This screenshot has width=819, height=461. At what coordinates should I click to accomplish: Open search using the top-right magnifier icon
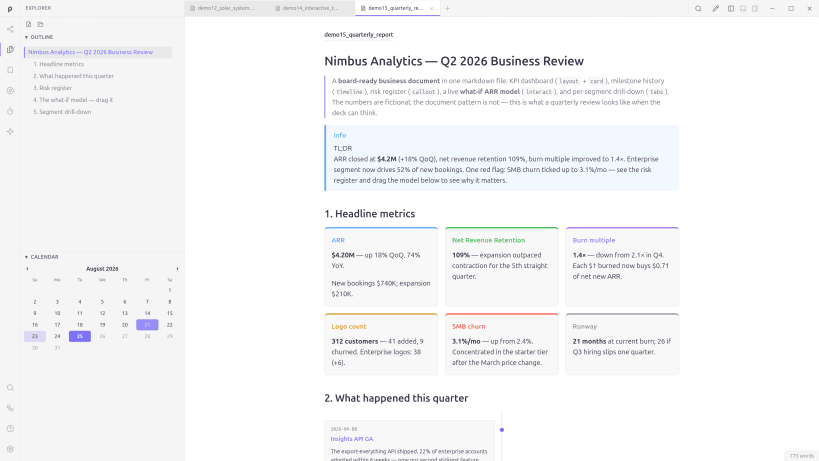click(x=698, y=8)
